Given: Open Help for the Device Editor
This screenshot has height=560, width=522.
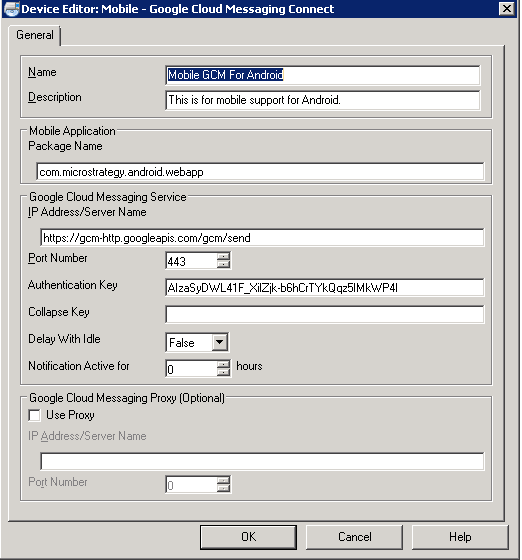Looking at the screenshot, I should [460, 537].
